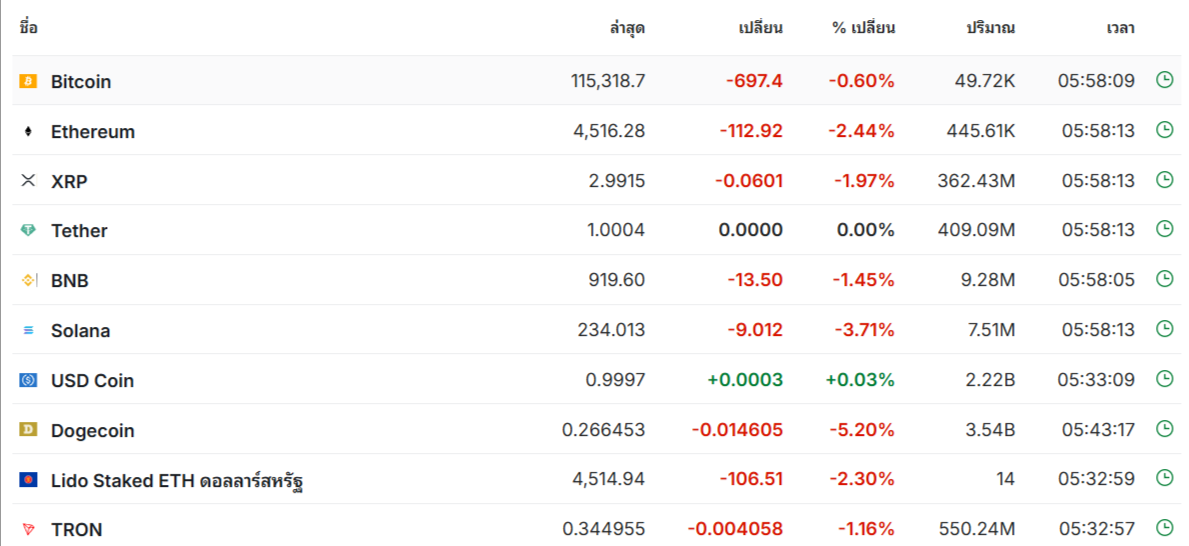Click the green Tether gem icon
Viewport: 1189px width, 546px height.
[x=28, y=231]
